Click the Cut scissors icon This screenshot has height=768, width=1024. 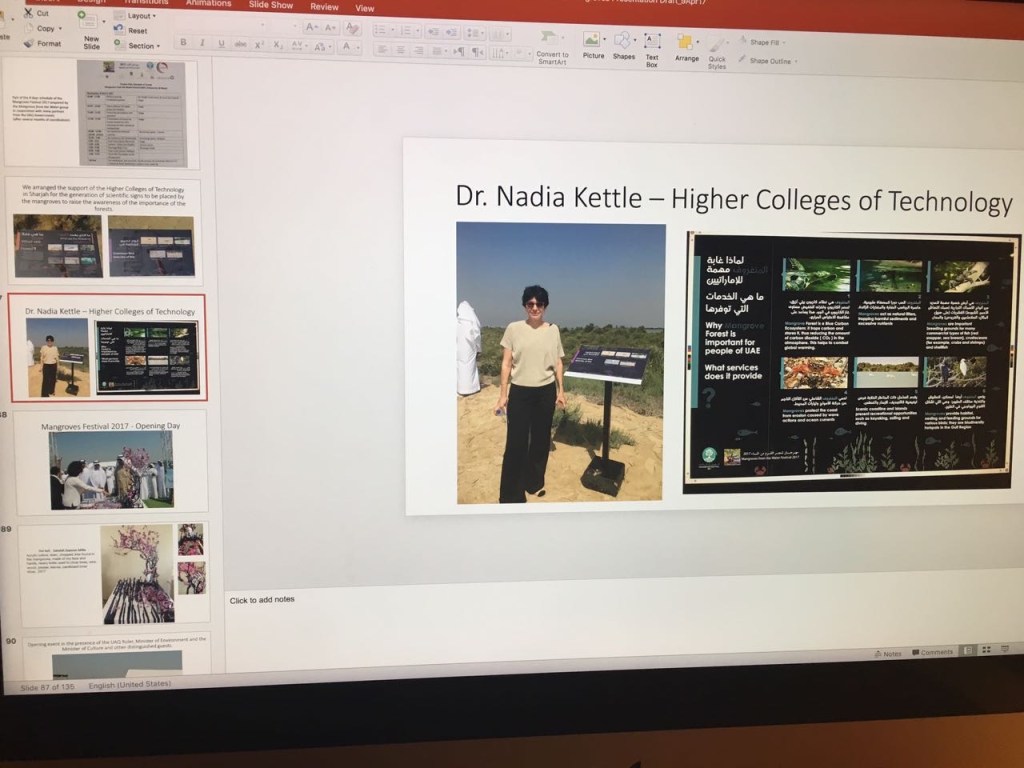coord(28,13)
